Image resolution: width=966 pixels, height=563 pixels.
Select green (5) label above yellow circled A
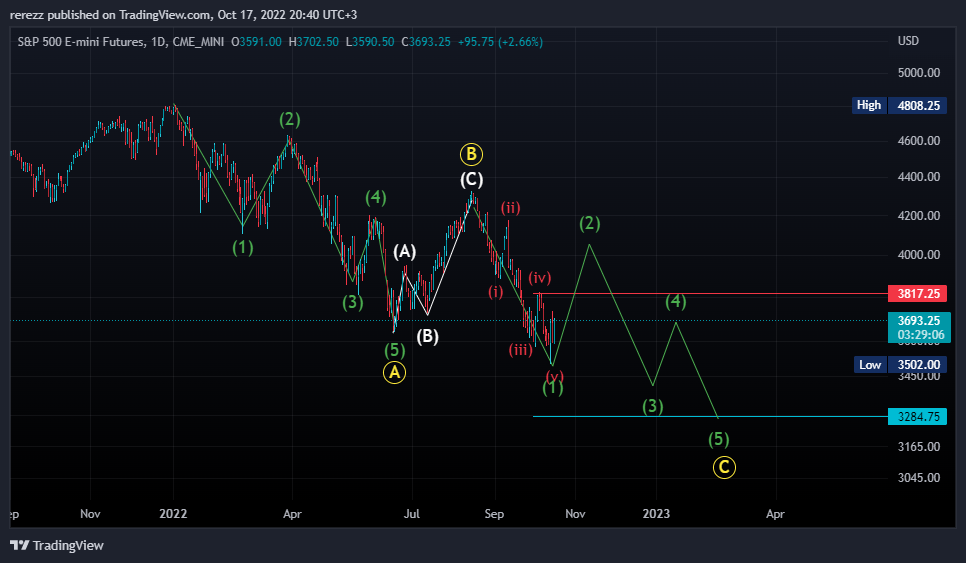[395, 350]
